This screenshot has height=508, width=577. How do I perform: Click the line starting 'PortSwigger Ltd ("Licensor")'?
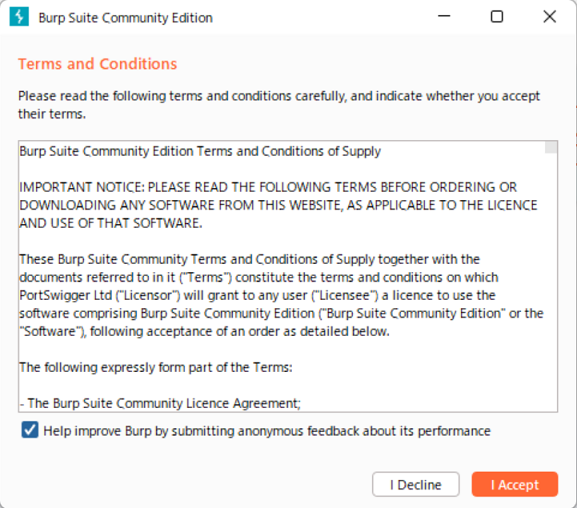point(257,295)
